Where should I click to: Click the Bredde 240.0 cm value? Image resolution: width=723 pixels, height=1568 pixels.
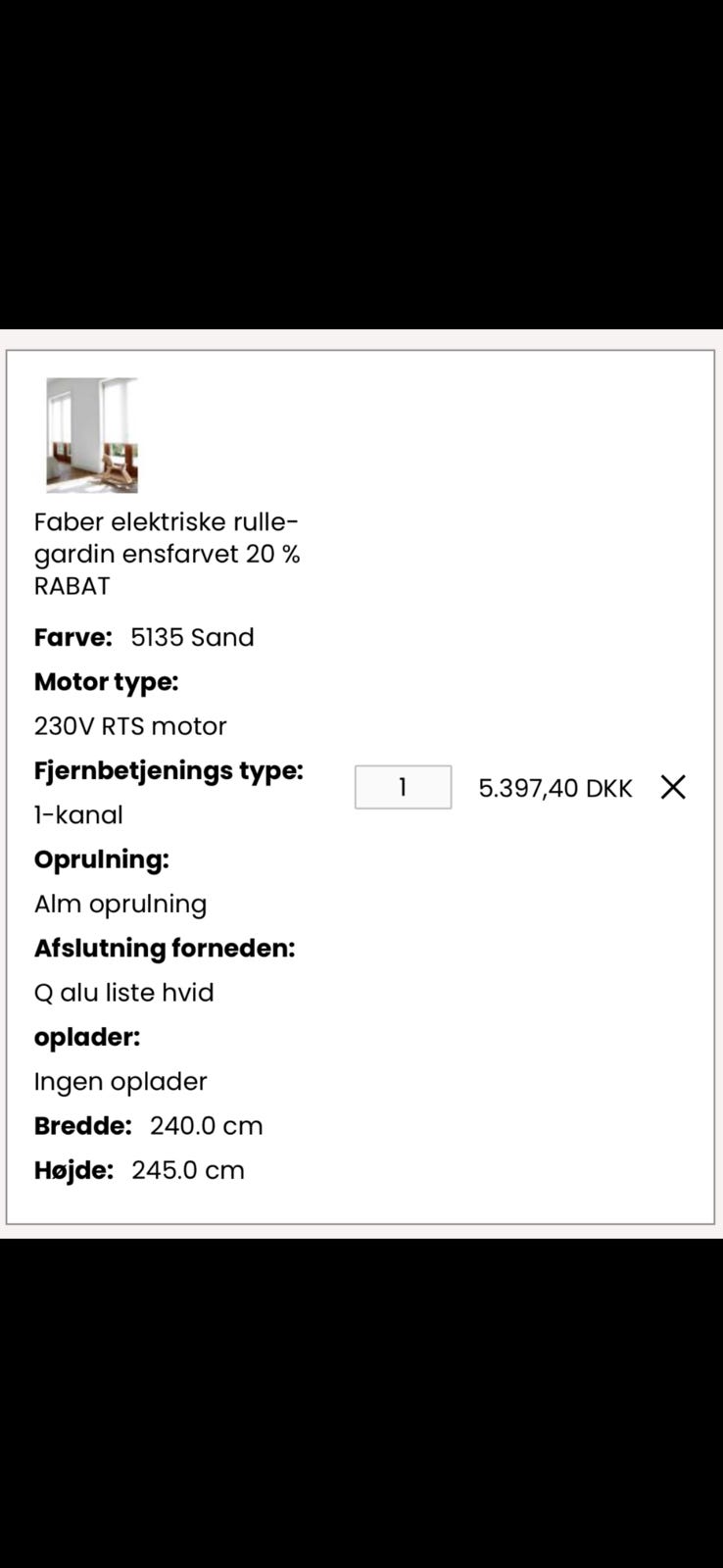click(x=206, y=1125)
